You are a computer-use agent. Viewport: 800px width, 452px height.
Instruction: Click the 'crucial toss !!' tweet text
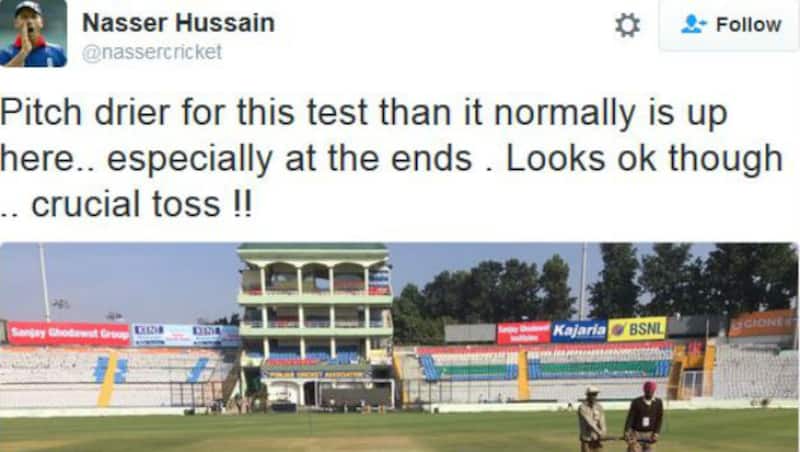[x=142, y=204]
